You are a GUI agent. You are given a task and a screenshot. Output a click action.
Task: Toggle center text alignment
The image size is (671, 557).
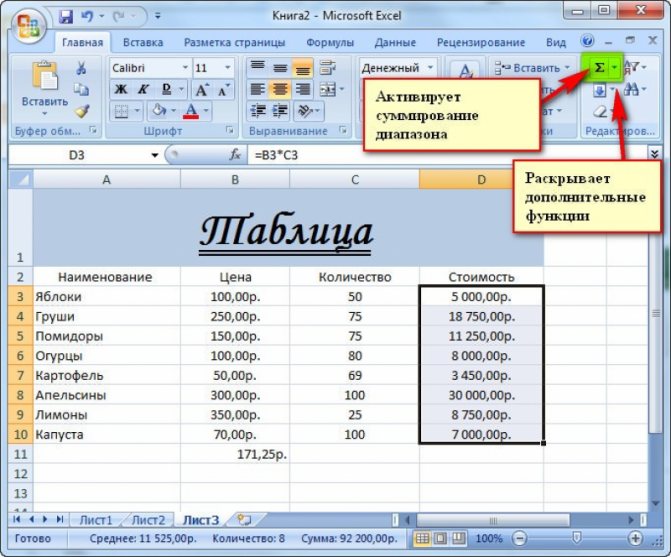pyautogui.click(x=280, y=89)
